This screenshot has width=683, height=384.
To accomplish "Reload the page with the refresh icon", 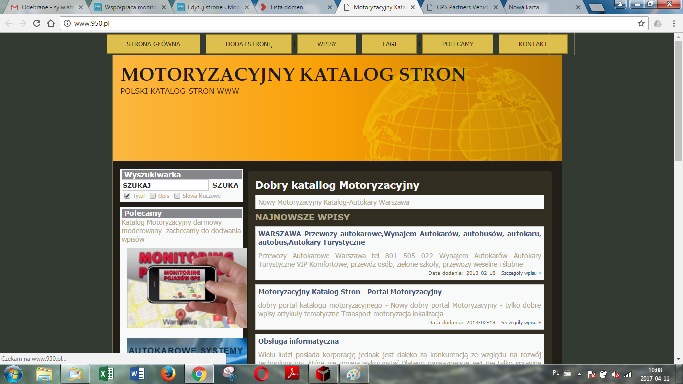I will tap(37, 24).
